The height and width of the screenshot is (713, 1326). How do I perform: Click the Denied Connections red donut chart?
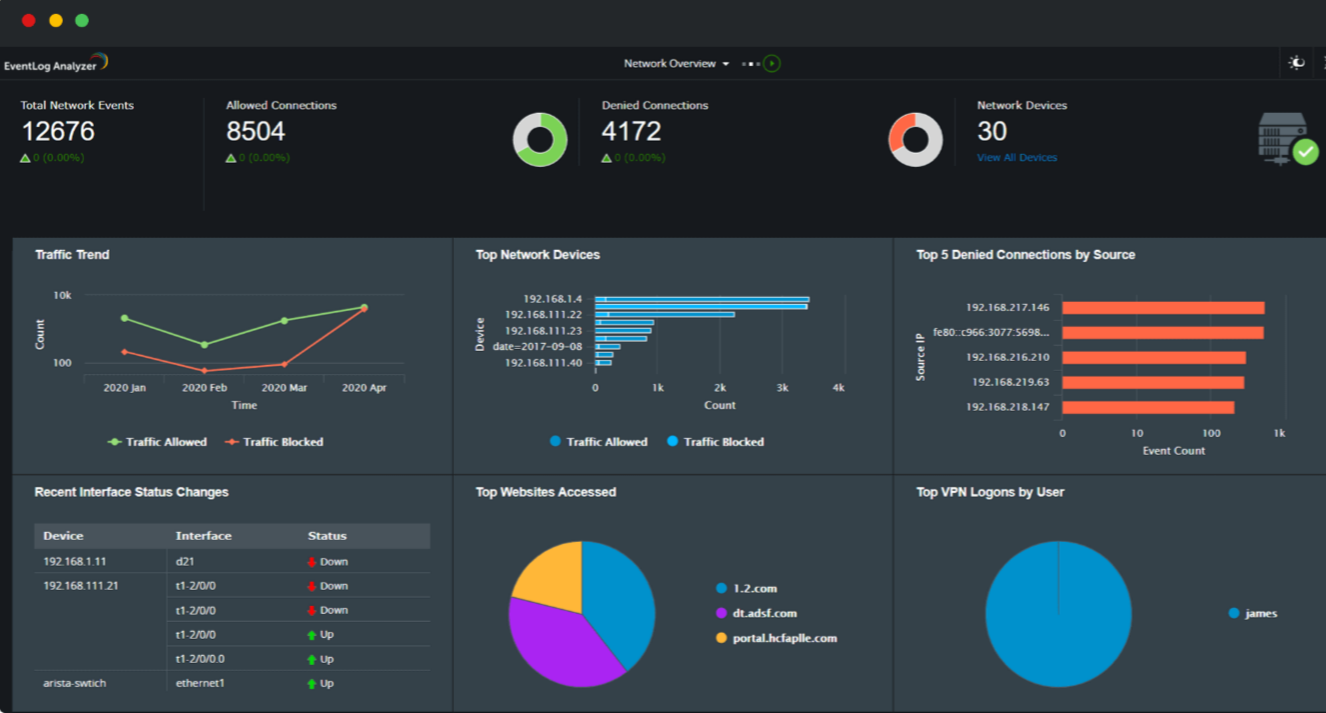coord(915,139)
